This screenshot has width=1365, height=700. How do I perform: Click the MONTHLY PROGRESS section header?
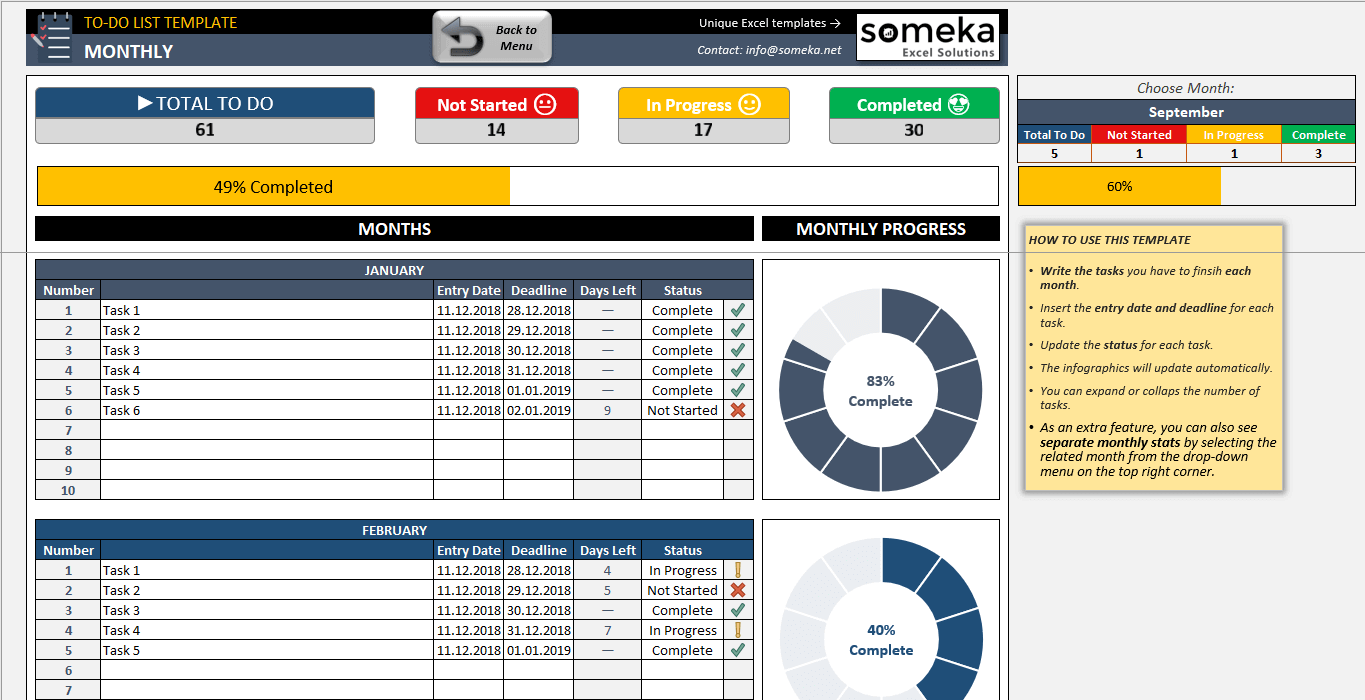(x=881, y=229)
